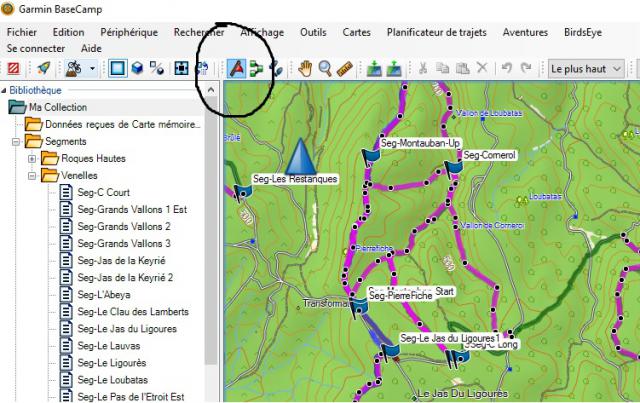
Task: Select the Roques Hautes folder
Action: (x=93, y=158)
